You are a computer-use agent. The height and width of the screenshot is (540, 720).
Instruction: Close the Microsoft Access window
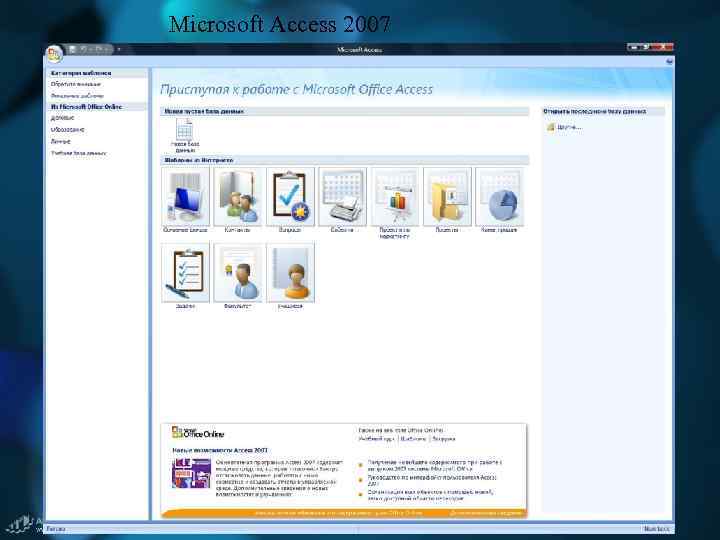(663, 47)
